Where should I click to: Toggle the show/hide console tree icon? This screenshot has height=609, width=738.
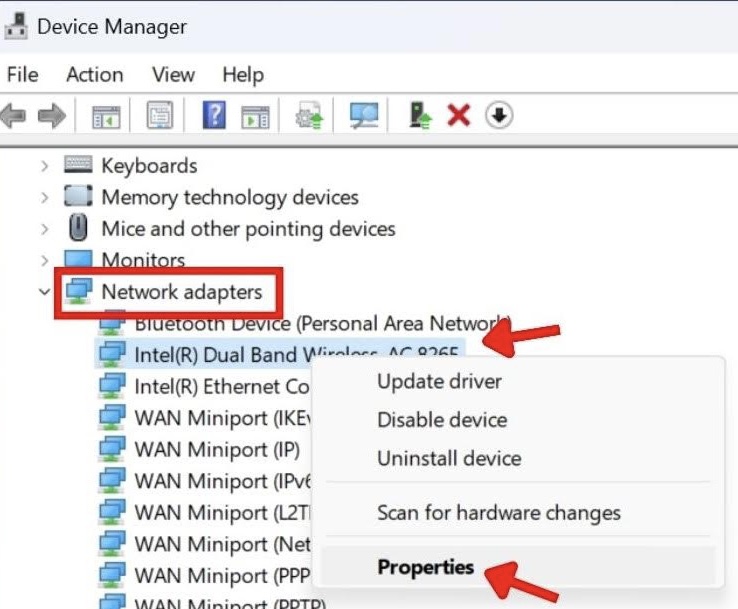[x=106, y=116]
